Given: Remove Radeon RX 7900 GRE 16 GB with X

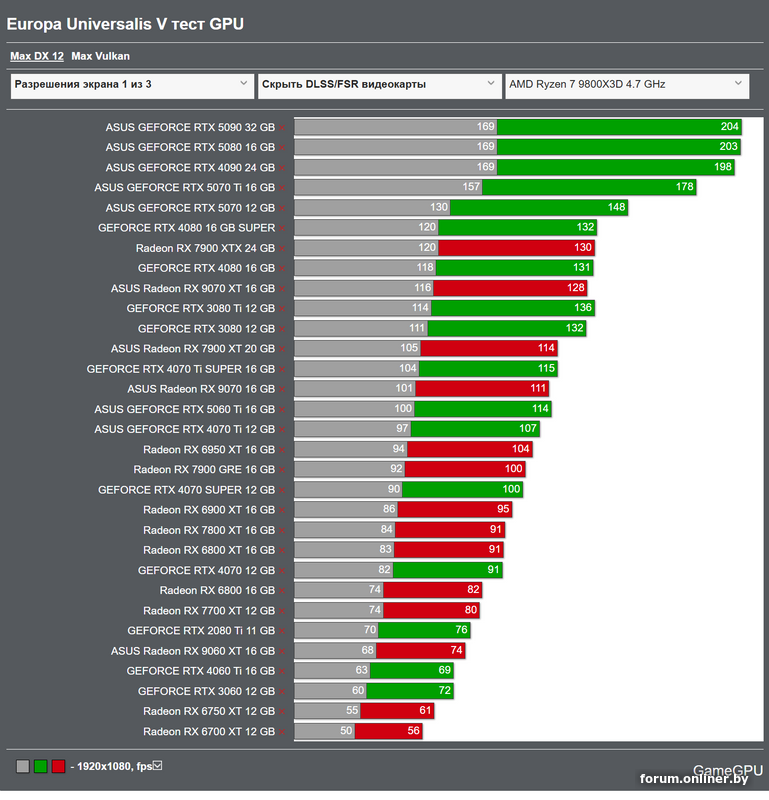Looking at the screenshot, I should pyautogui.click(x=282, y=470).
